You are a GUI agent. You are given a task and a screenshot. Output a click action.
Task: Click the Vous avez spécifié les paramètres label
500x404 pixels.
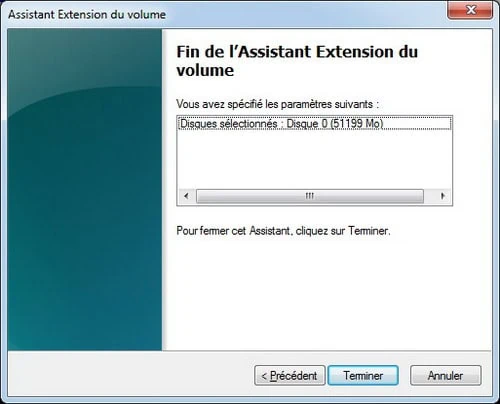[277, 104]
